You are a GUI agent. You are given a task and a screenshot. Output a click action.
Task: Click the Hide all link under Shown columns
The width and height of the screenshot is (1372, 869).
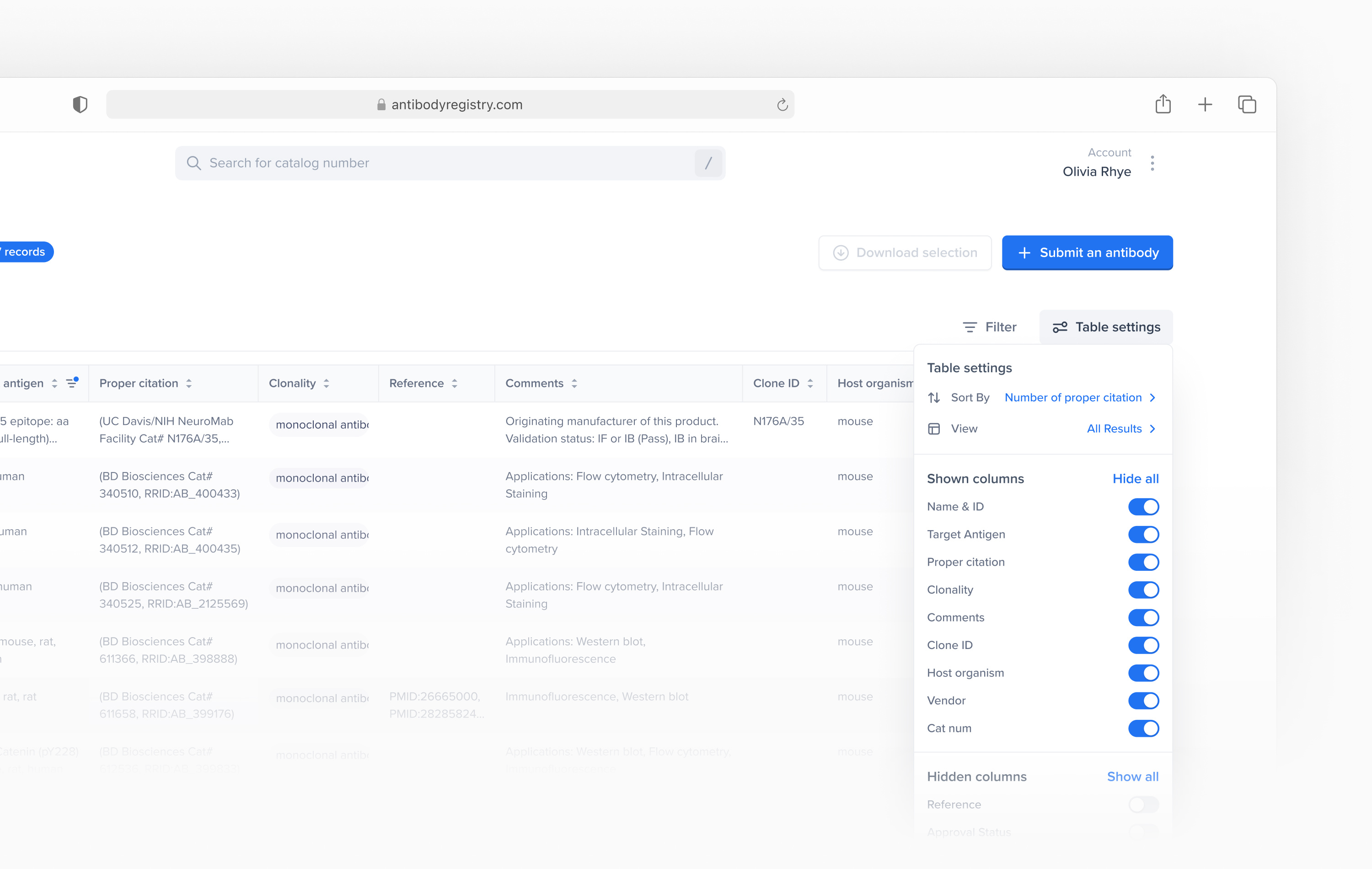pos(1136,479)
